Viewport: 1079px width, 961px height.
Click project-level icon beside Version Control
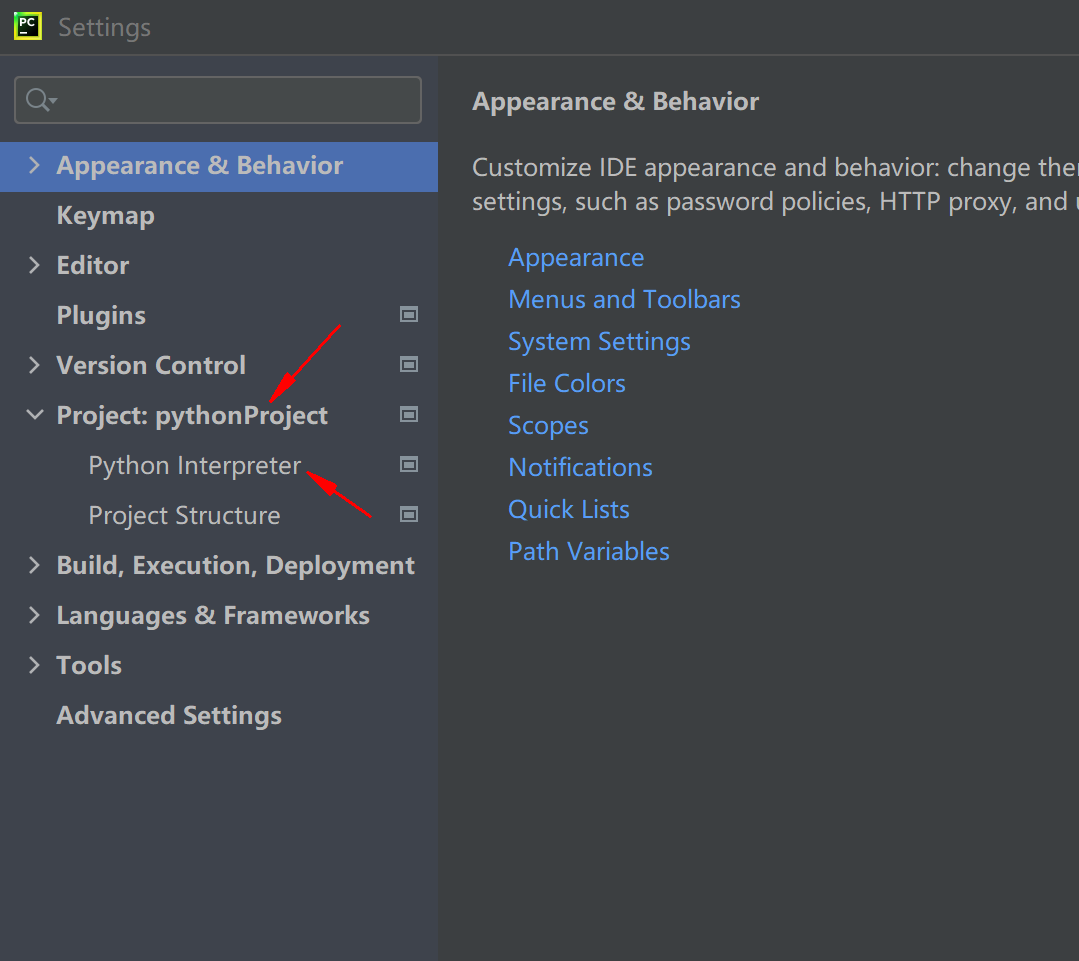point(408,365)
